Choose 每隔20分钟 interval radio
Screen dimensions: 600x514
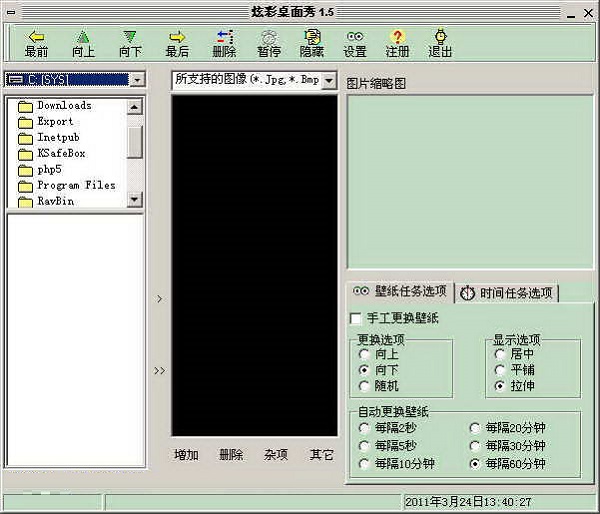click(x=475, y=428)
